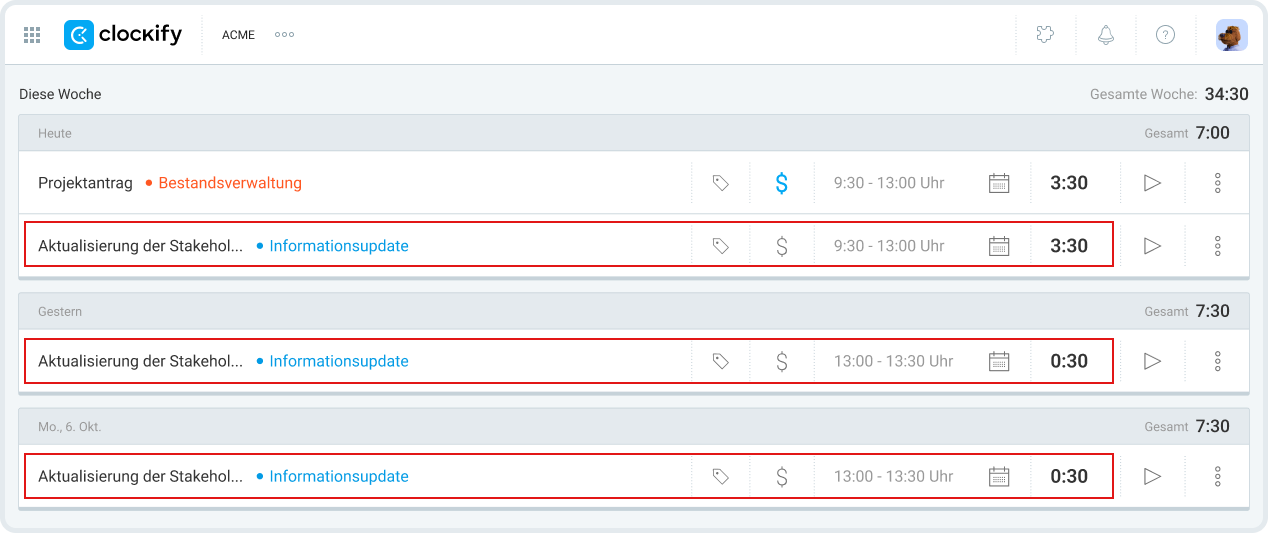
Task: Open three-dot menu of Mo., 6. Okt. entry
Action: pos(1217,477)
